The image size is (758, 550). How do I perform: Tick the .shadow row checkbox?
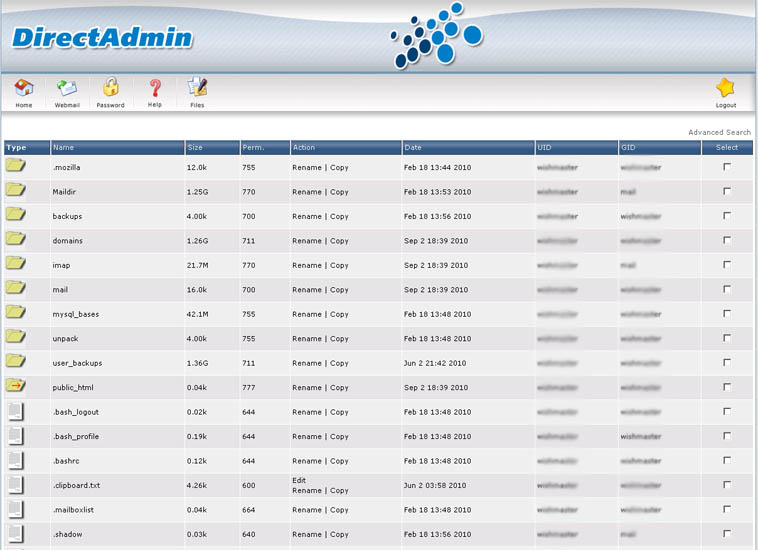tap(727, 534)
